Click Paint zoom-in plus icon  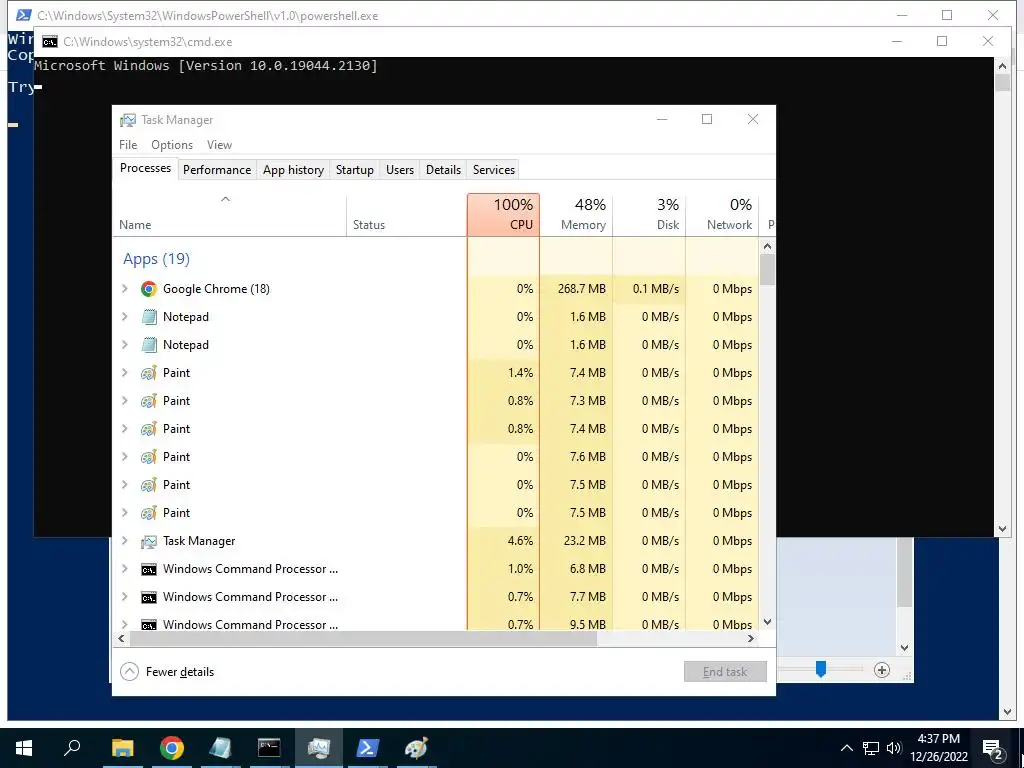pos(882,670)
